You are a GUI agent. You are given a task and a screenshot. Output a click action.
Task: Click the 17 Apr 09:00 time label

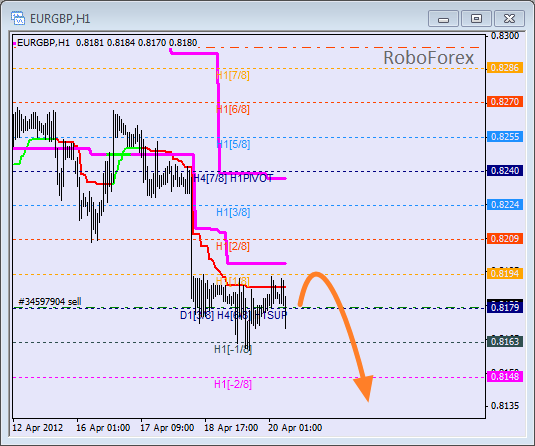(x=167, y=428)
